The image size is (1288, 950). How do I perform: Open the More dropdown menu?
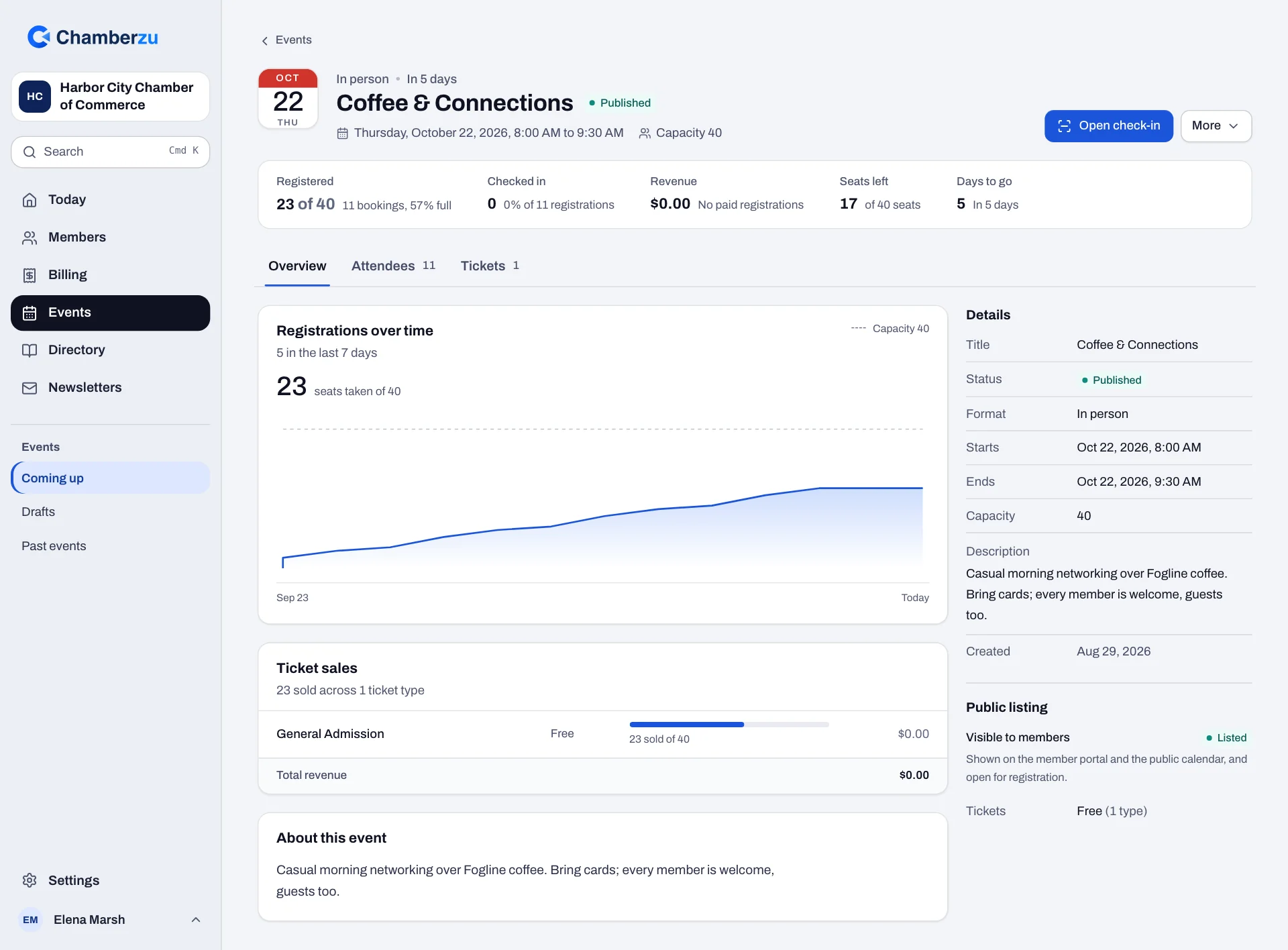pos(1216,126)
